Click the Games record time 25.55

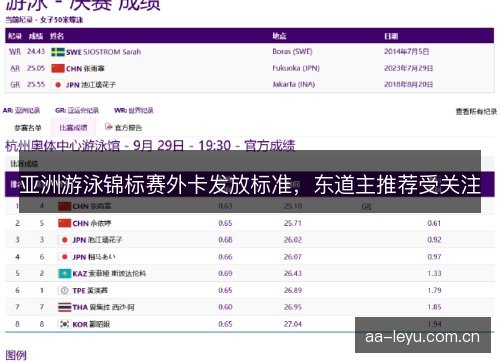(36, 85)
